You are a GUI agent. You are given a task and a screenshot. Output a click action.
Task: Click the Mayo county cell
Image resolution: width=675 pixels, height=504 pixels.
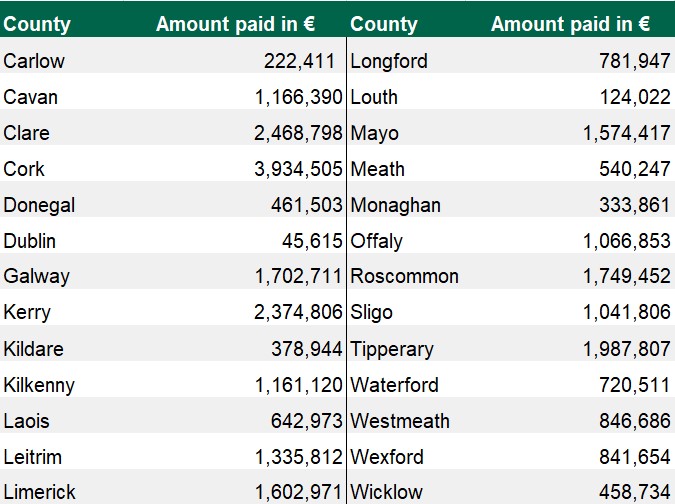click(375, 133)
